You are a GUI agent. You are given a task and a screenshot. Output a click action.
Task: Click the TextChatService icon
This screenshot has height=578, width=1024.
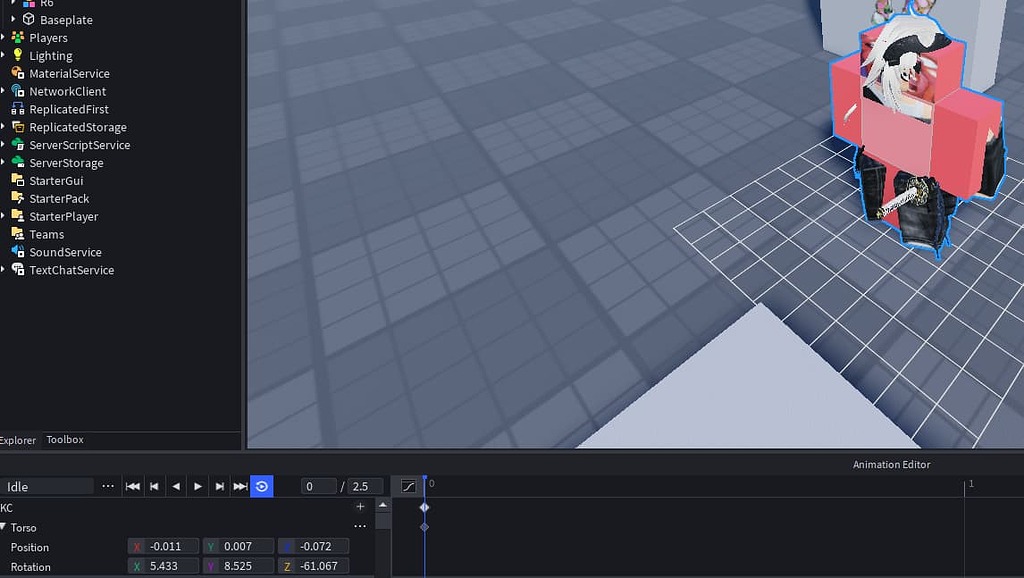pyautogui.click(x=18, y=270)
